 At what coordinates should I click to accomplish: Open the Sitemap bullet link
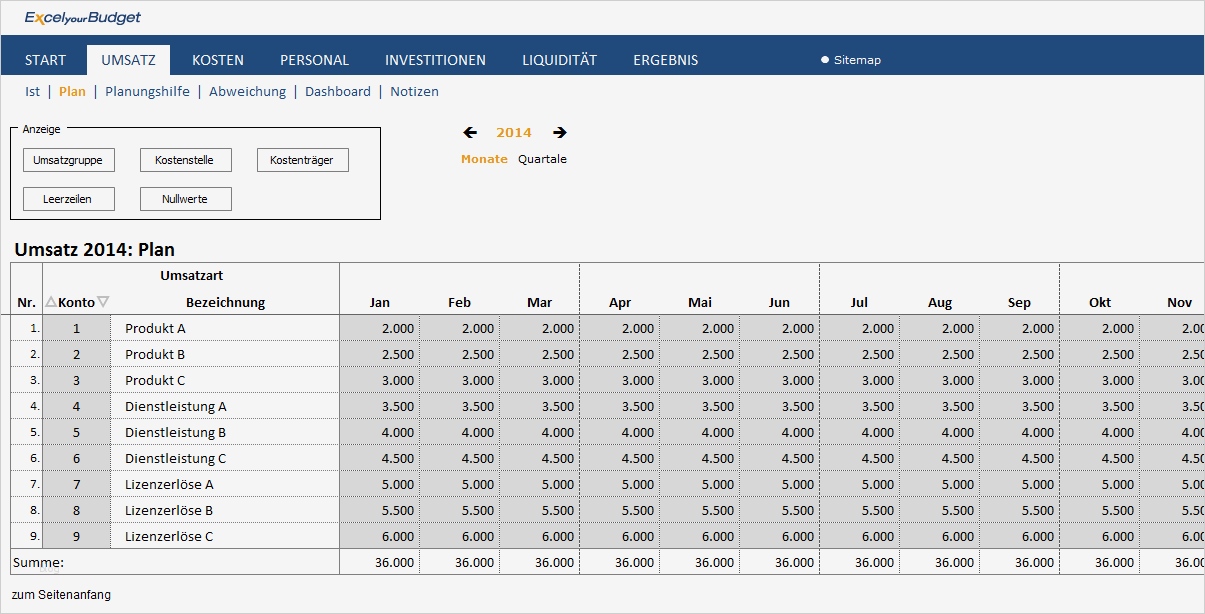[x=851, y=60]
